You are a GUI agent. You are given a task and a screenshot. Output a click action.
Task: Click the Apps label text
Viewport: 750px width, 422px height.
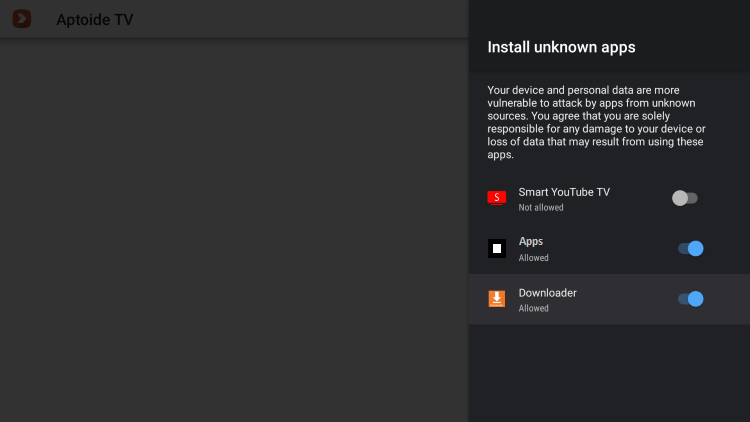pos(530,242)
